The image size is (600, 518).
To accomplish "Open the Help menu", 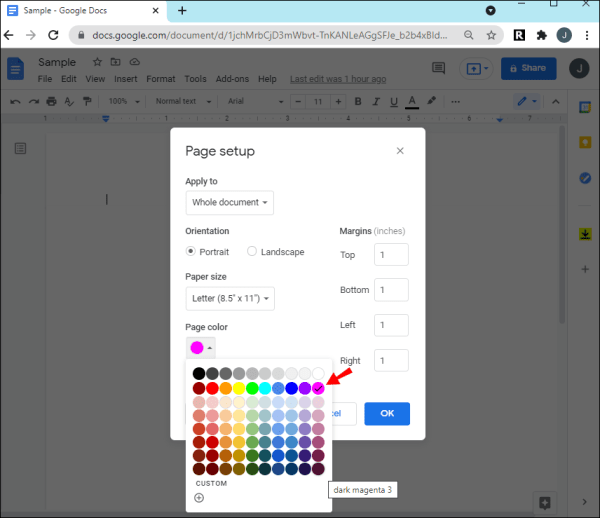I will tap(267, 79).
